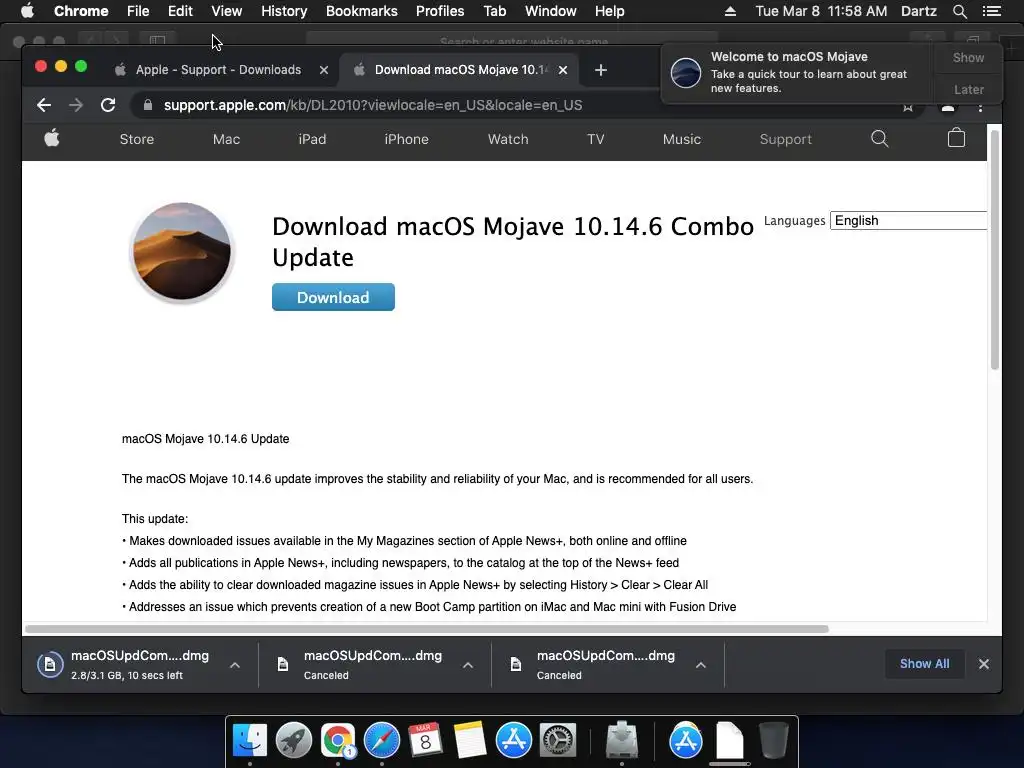
Task: Close the downloads bar with X
Action: [x=984, y=664]
